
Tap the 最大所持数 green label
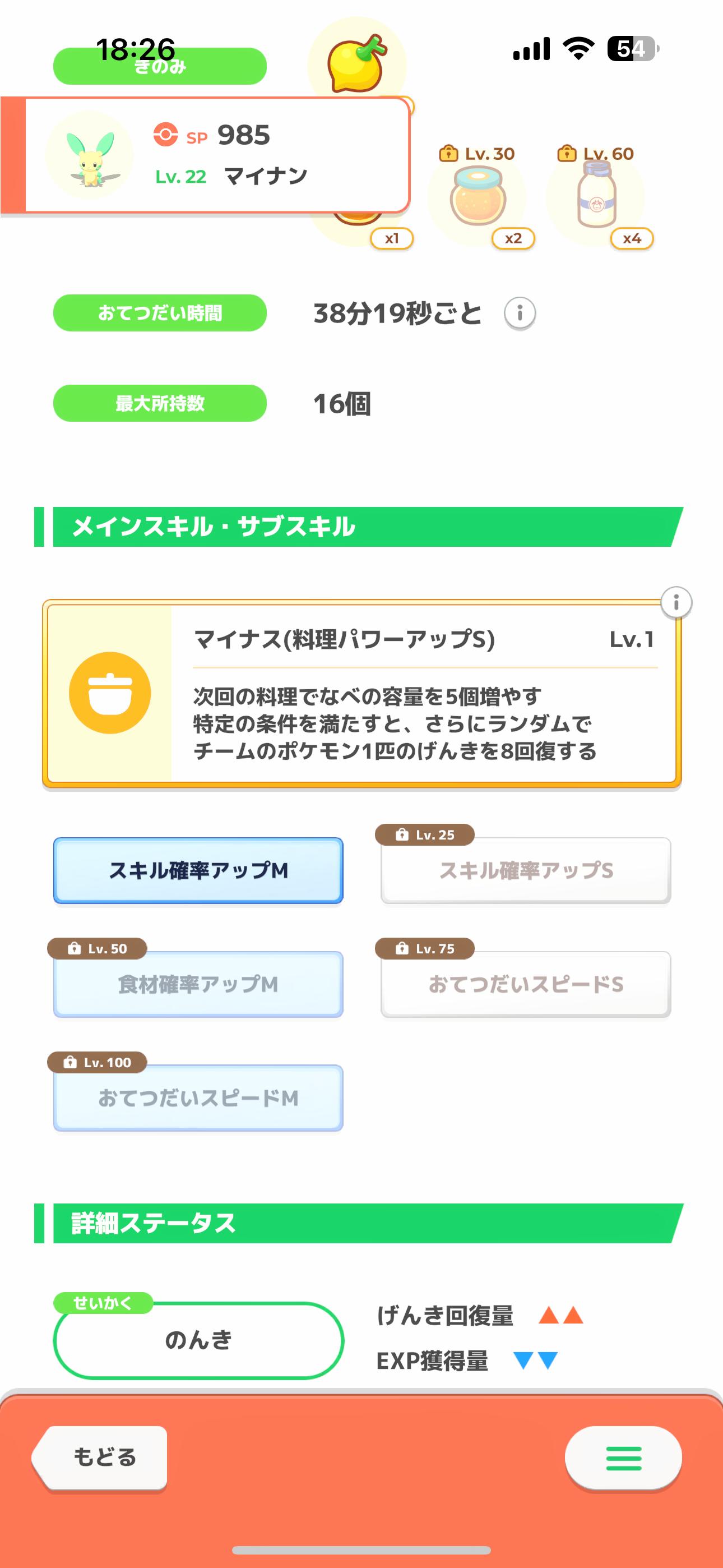click(x=160, y=403)
